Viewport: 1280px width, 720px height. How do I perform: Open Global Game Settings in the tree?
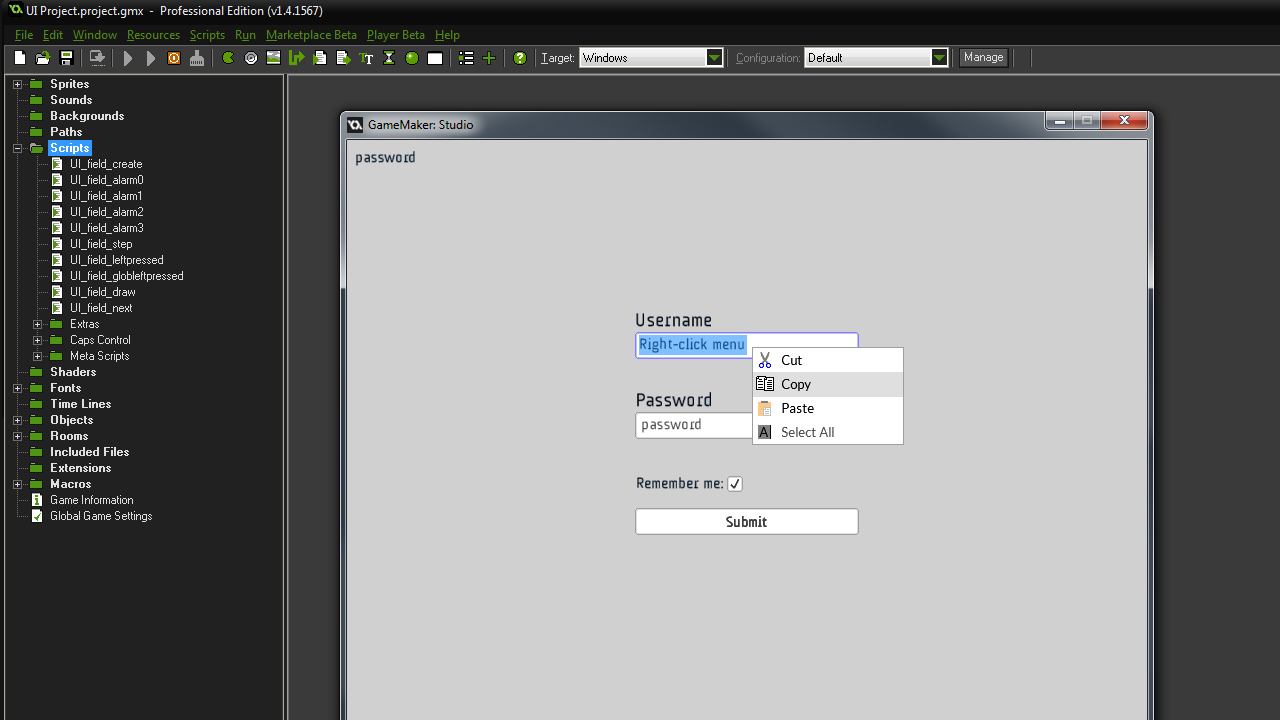coord(101,516)
